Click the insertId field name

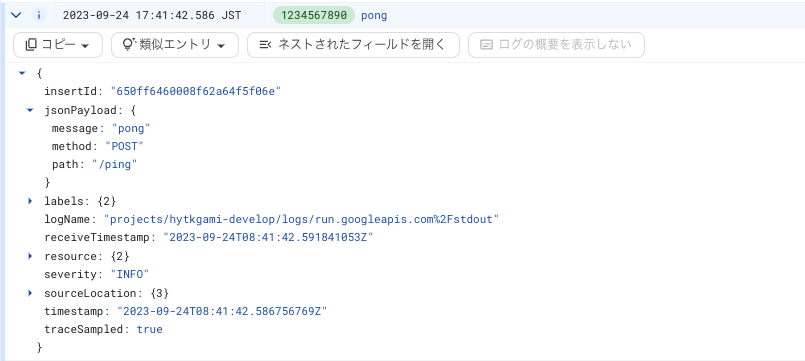click(72, 91)
